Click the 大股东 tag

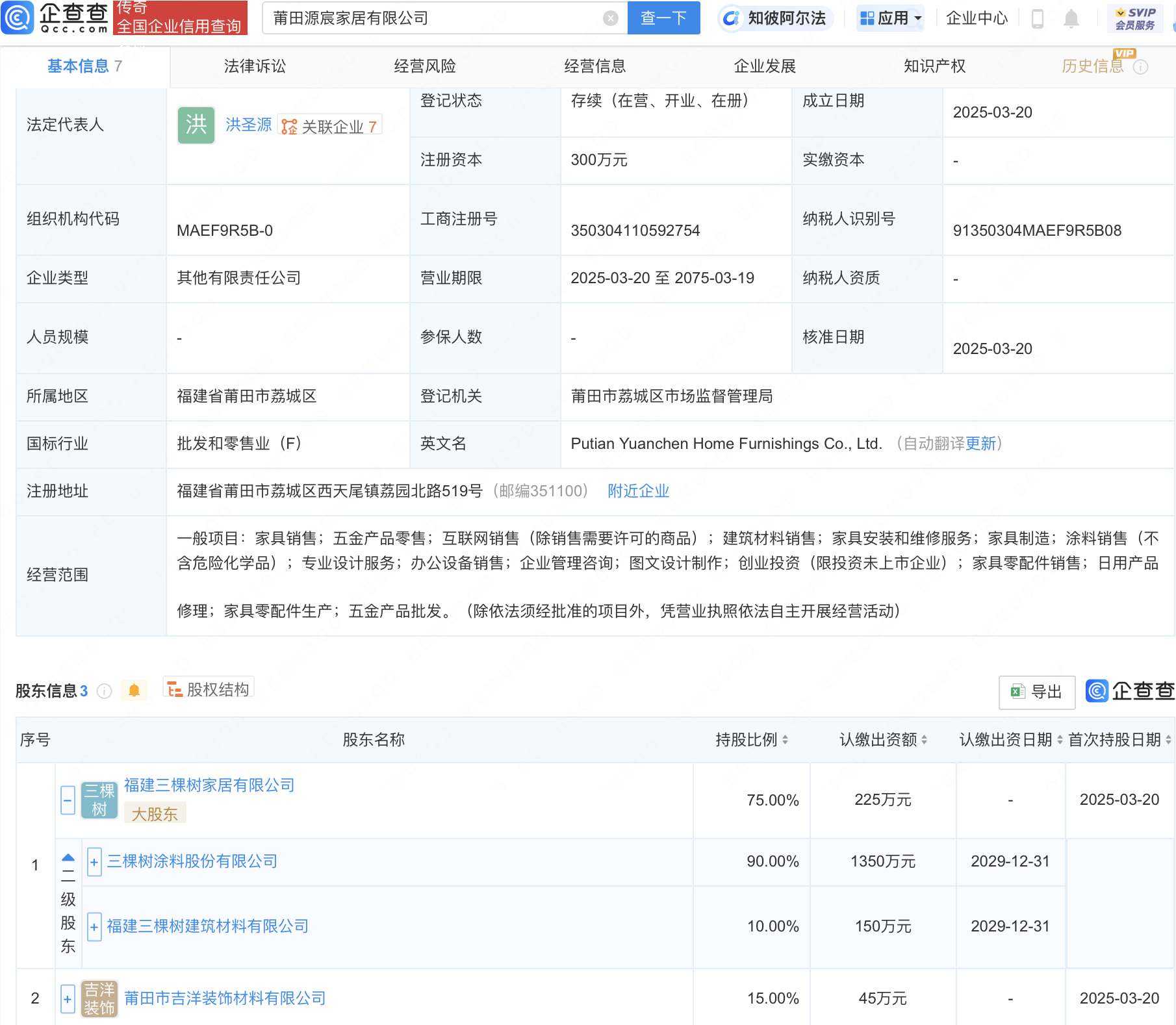(x=155, y=814)
